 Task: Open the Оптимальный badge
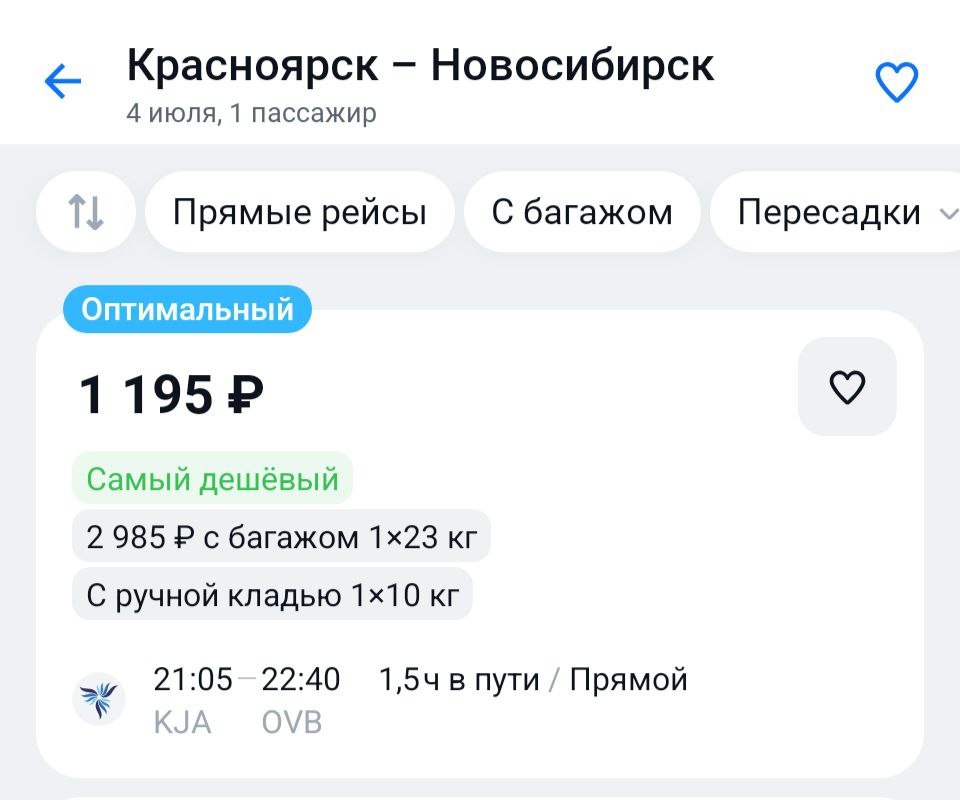point(187,309)
